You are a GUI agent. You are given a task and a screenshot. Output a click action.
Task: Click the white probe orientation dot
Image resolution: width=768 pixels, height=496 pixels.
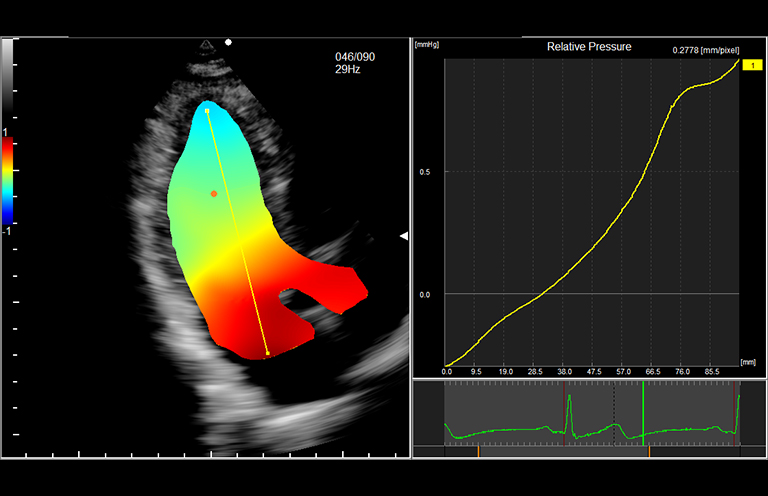click(x=229, y=43)
